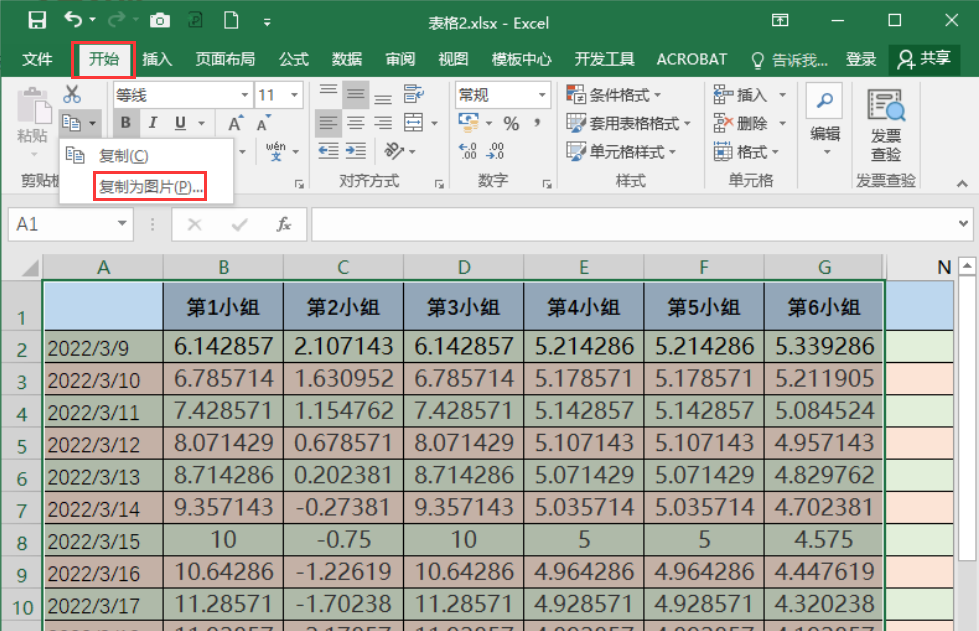
Task: Choose 复制为图片(P)... menu entry
Action: point(150,187)
